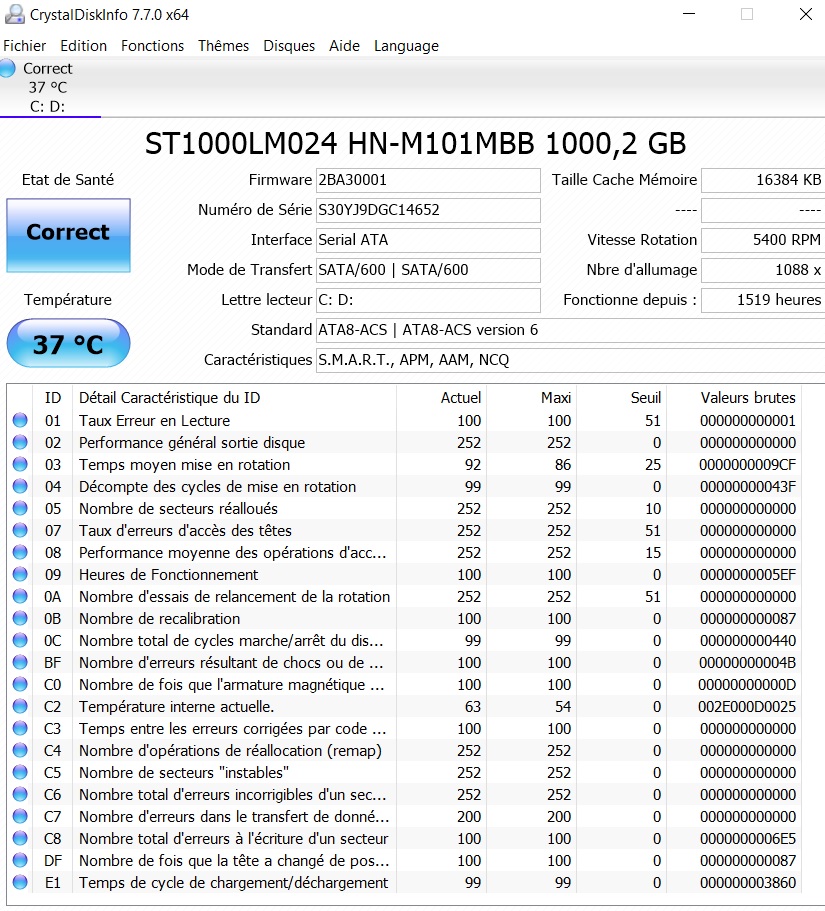
Task: Click status orb of row C3 erreurs corrigées
Action: click(x=20, y=728)
